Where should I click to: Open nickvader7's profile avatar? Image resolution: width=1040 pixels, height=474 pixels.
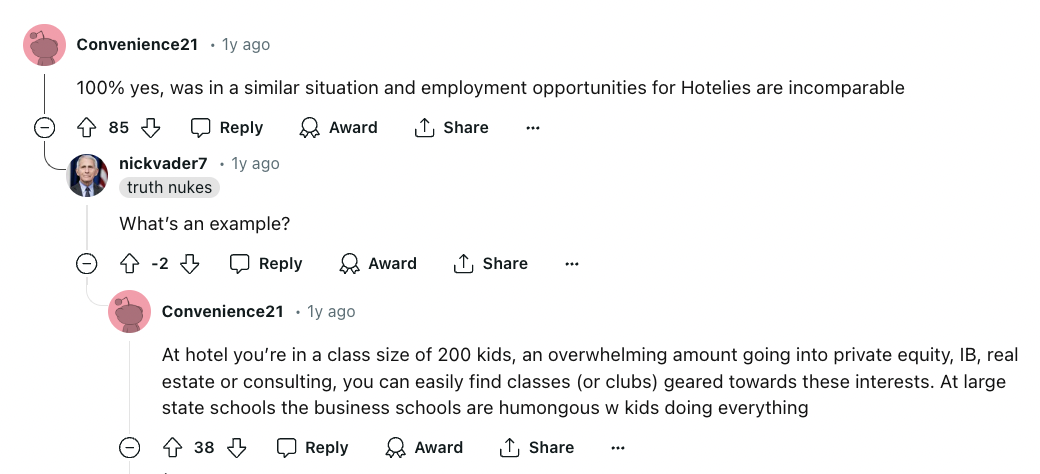pyautogui.click(x=88, y=176)
